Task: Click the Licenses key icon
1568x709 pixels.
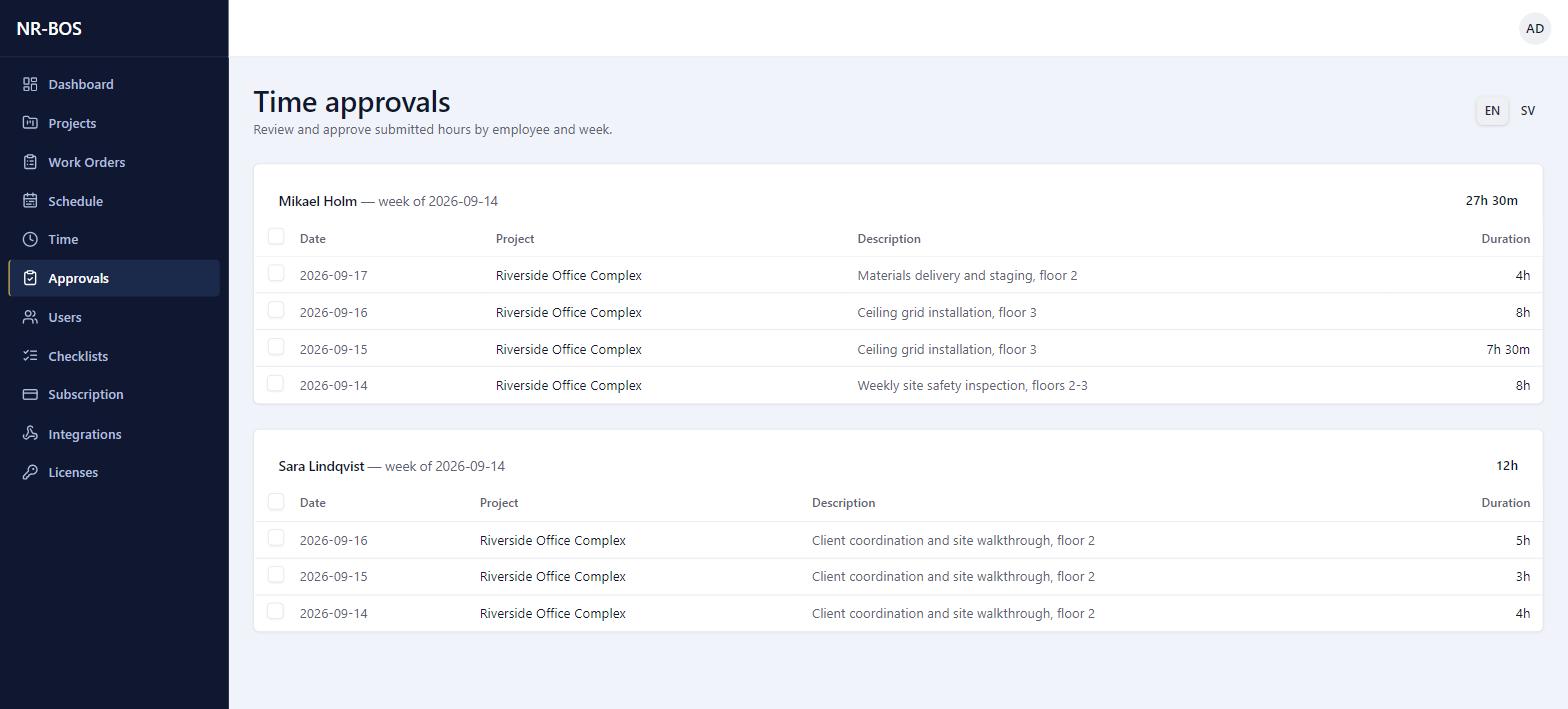Action: [x=30, y=472]
